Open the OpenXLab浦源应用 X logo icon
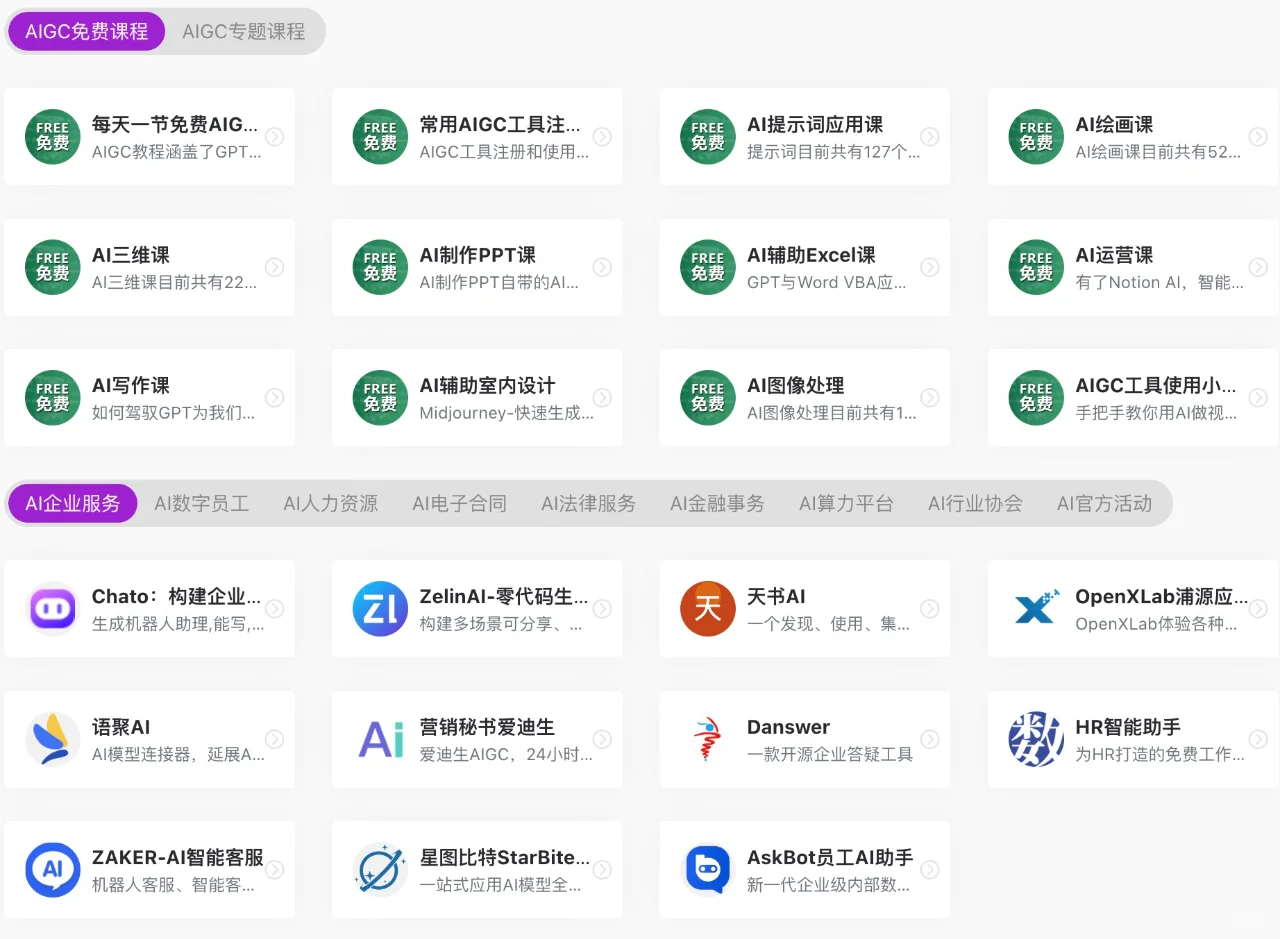The image size is (1280, 939). point(1035,608)
